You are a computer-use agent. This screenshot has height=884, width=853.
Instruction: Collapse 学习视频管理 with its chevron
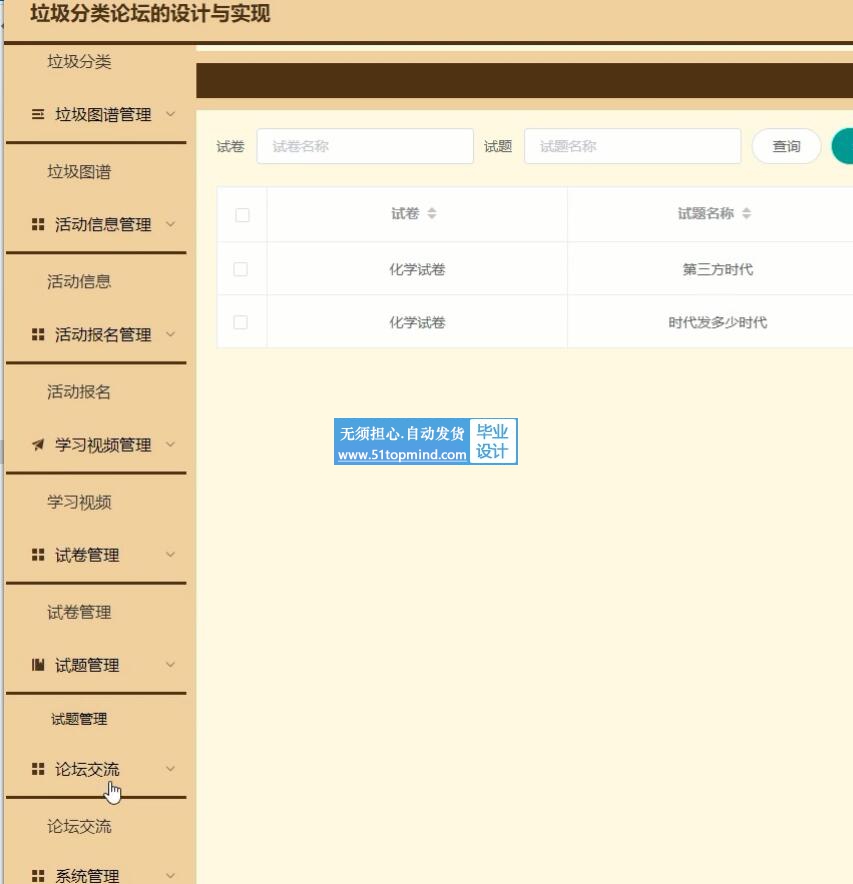[170, 445]
